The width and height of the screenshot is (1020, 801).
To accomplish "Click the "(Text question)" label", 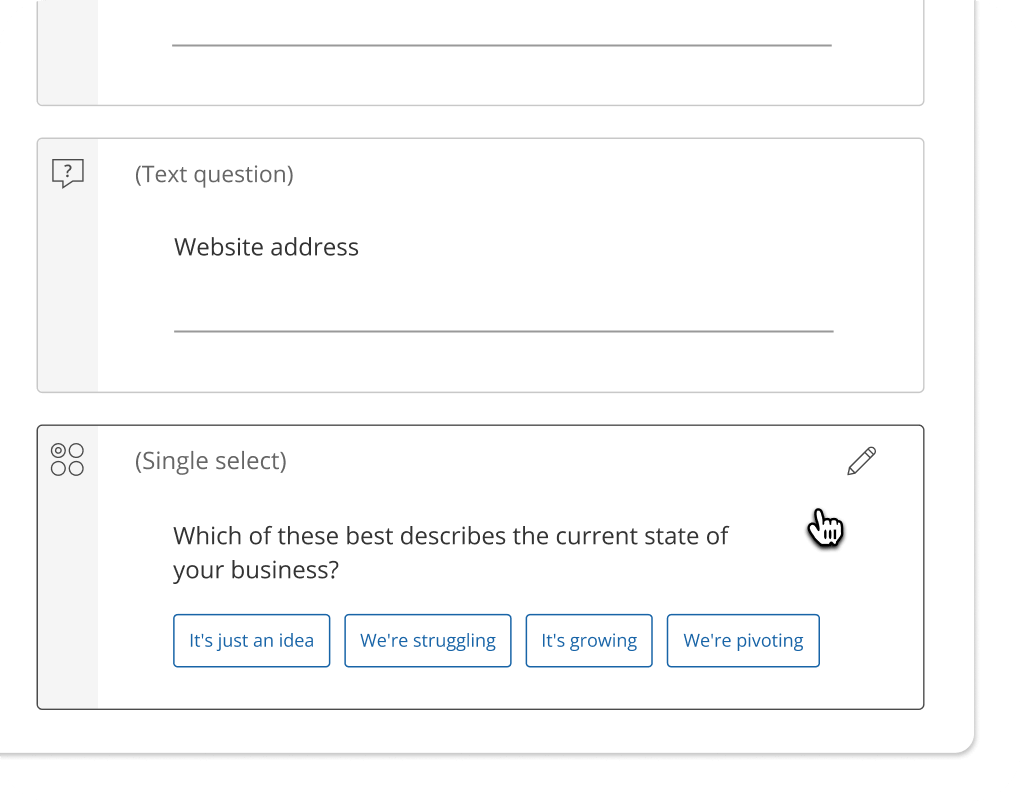I will pyautogui.click(x=214, y=174).
